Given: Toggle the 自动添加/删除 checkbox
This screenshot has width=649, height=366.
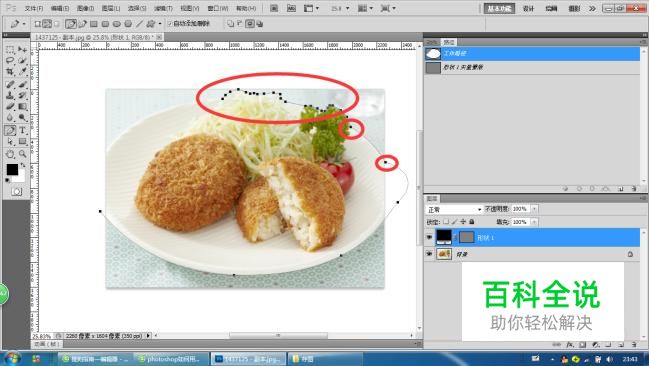Looking at the screenshot, I should coord(170,24).
